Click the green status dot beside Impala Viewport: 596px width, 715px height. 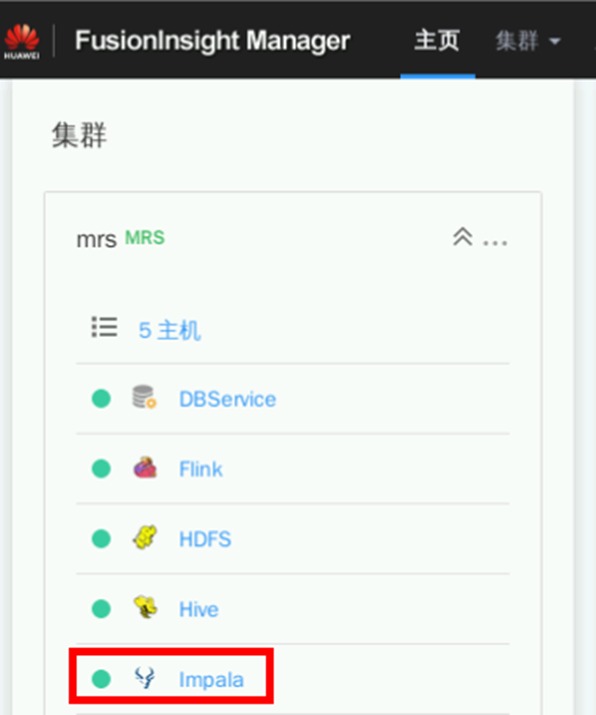click(x=101, y=679)
